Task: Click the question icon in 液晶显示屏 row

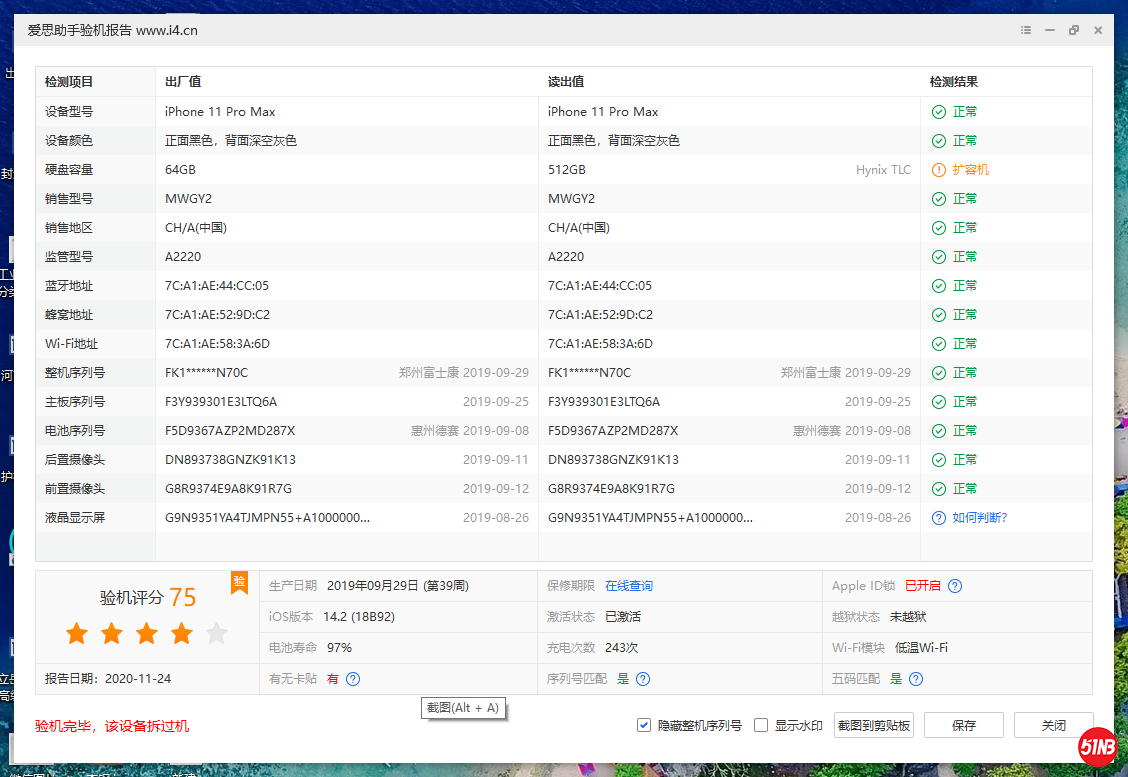Action: click(x=938, y=518)
